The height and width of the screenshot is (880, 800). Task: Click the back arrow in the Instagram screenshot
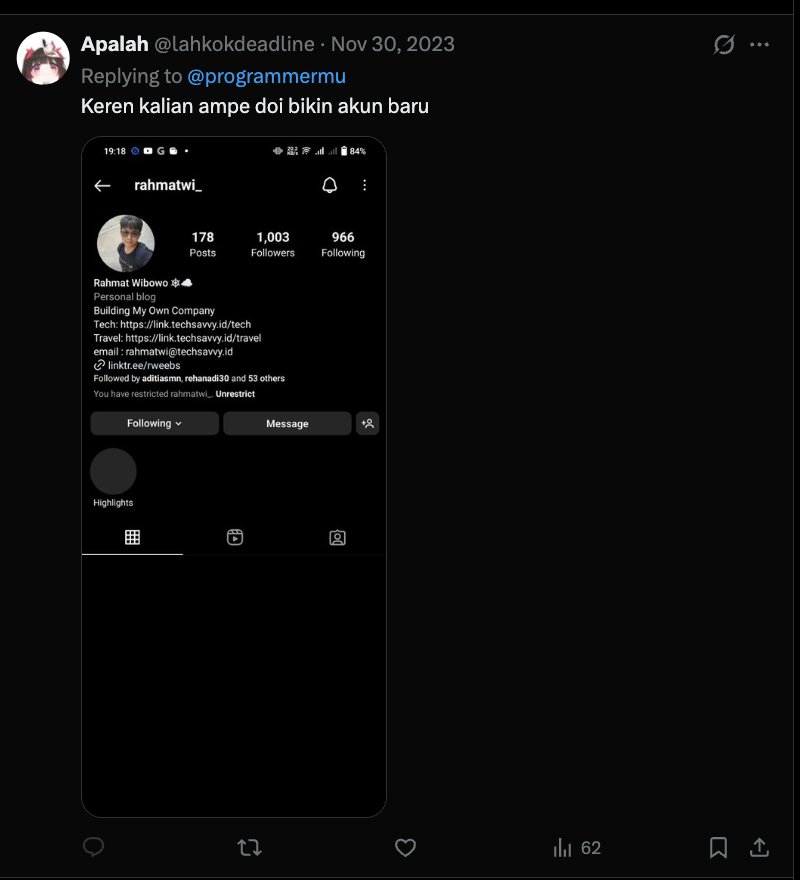pyautogui.click(x=102, y=185)
